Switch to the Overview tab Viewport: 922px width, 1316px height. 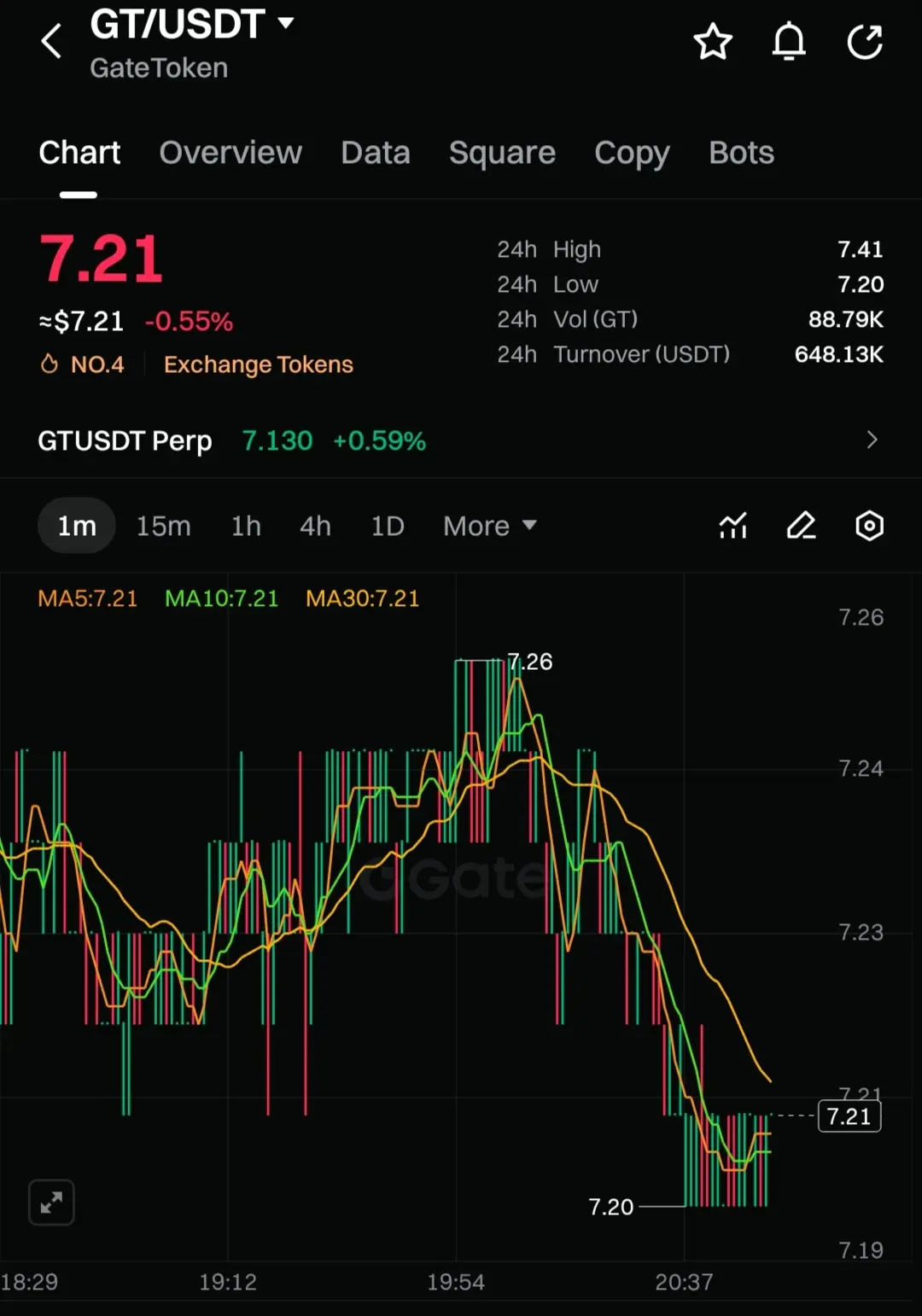230,153
